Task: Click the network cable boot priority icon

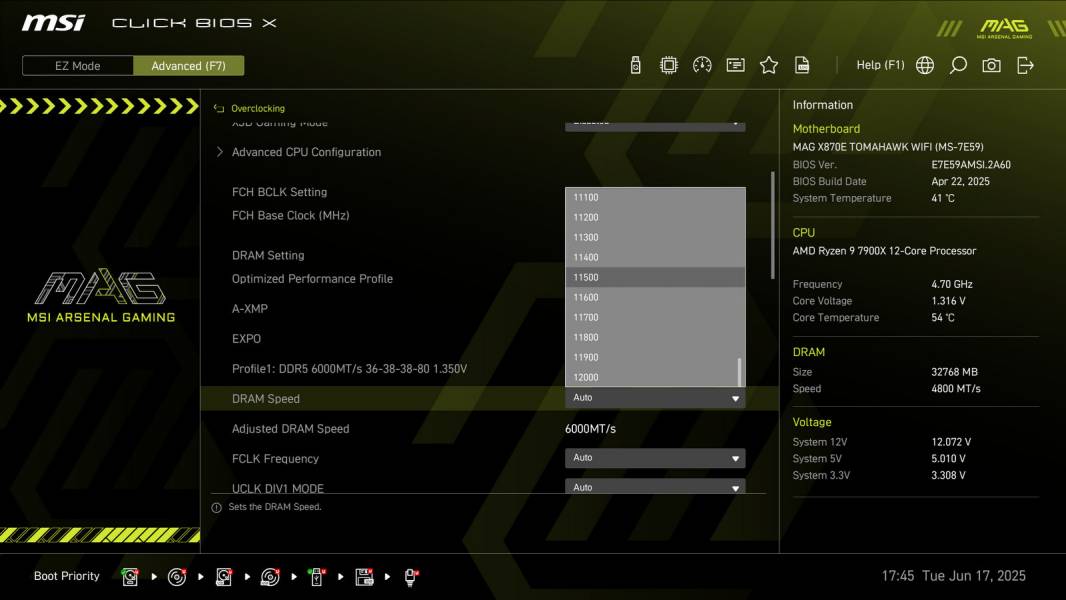Action: 411,577
